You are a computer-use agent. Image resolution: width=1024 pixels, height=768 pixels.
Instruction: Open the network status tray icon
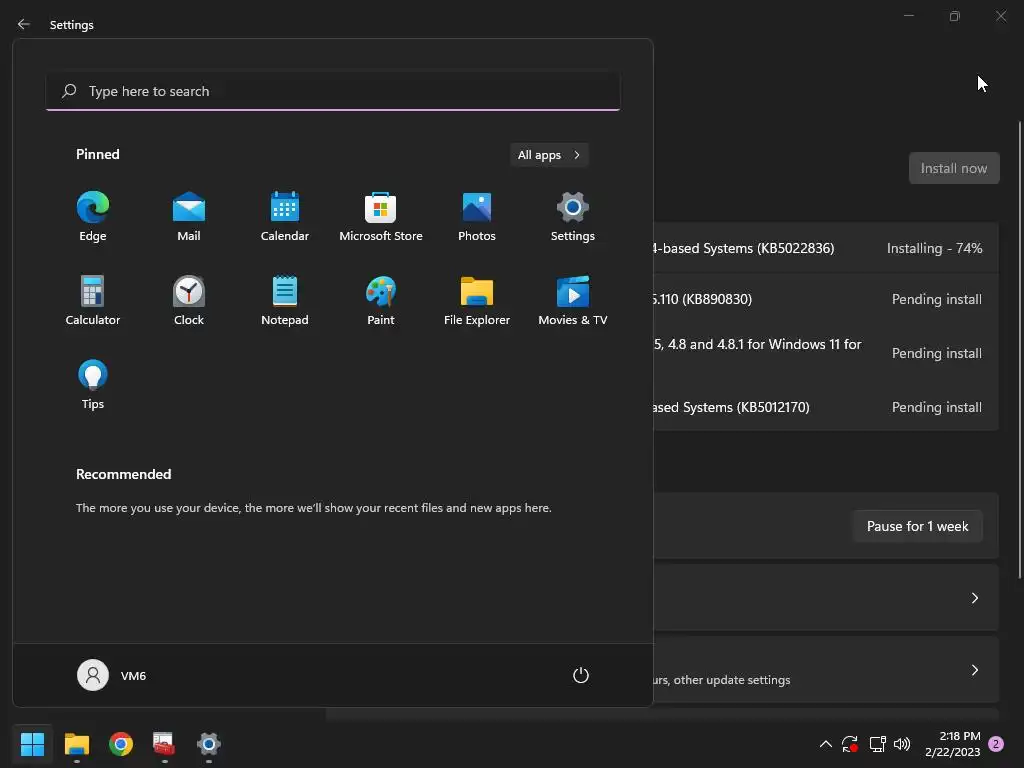click(877, 743)
